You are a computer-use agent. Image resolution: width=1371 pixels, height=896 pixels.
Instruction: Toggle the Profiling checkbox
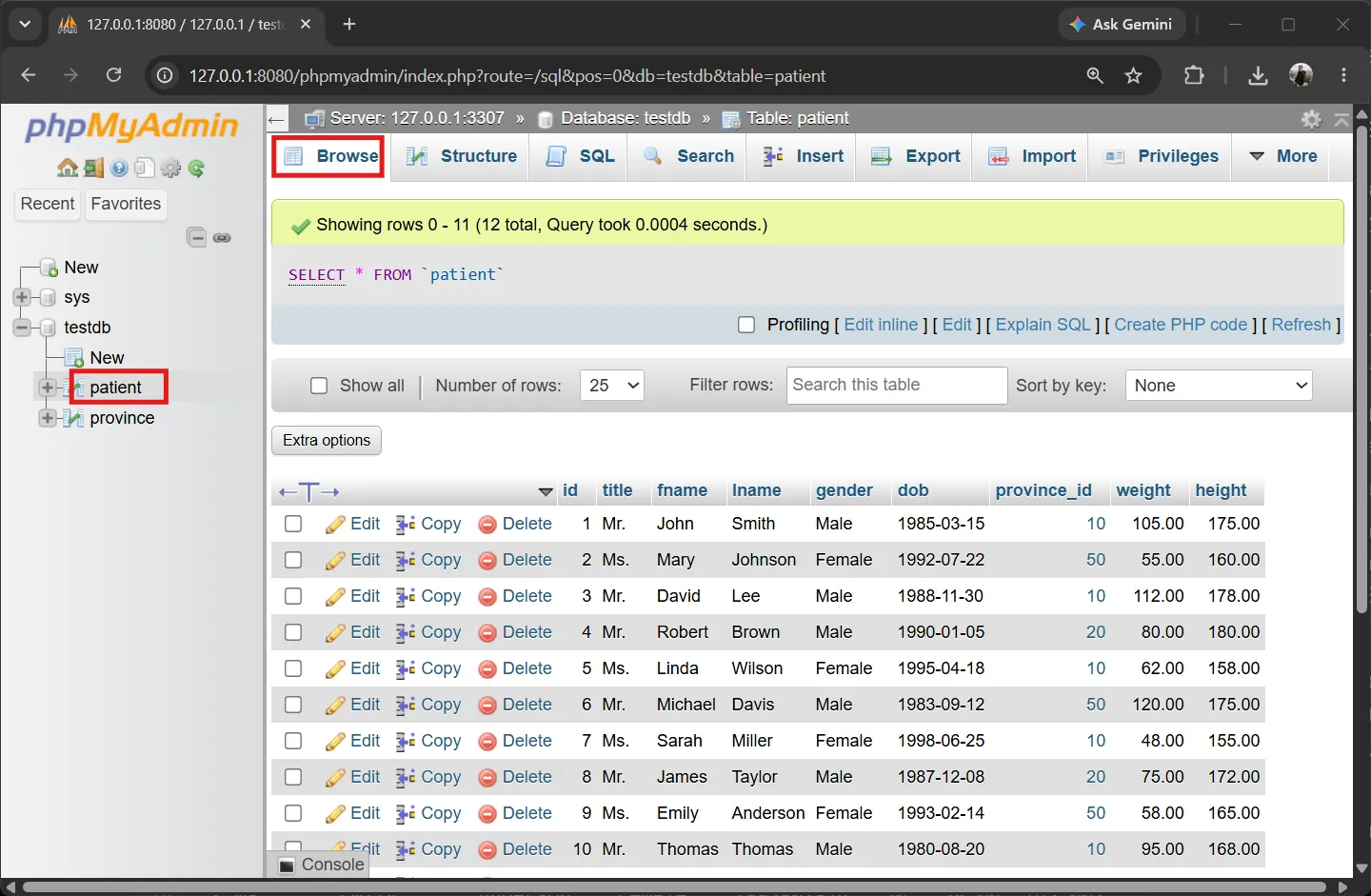tap(746, 325)
